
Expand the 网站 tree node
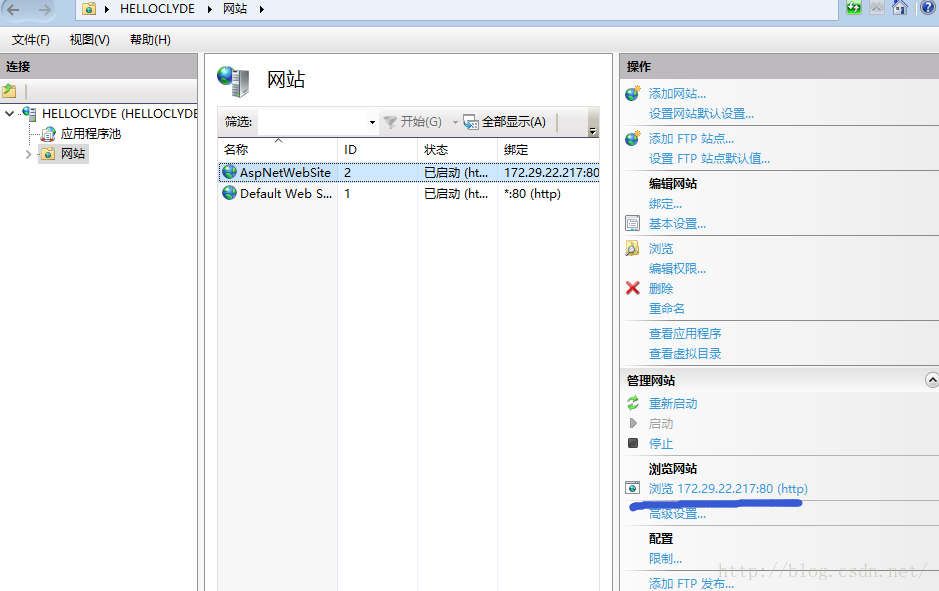(x=28, y=154)
